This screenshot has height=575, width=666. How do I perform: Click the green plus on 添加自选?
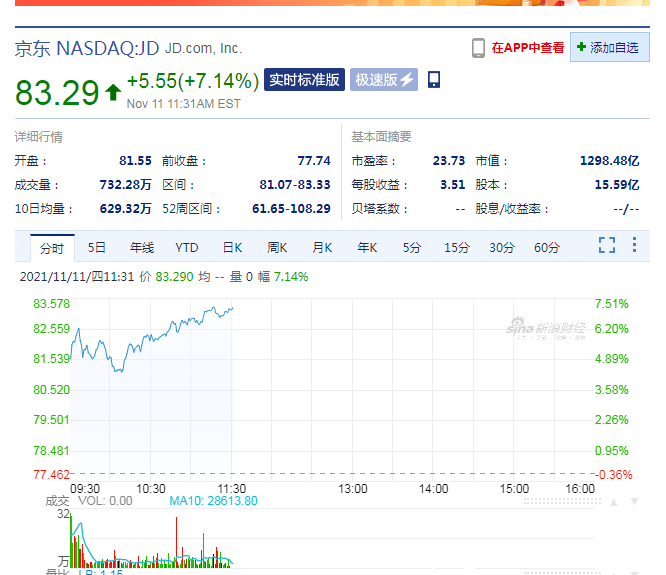[581, 47]
